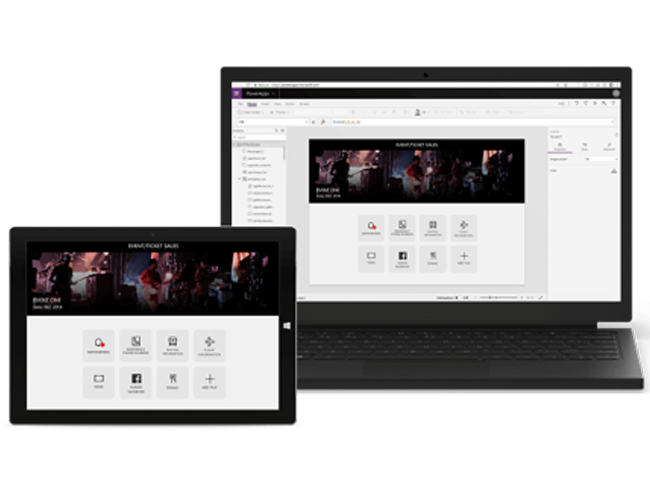Open the File menu in PowerApps Studio
The height and width of the screenshot is (500, 650).
tap(240, 104)
